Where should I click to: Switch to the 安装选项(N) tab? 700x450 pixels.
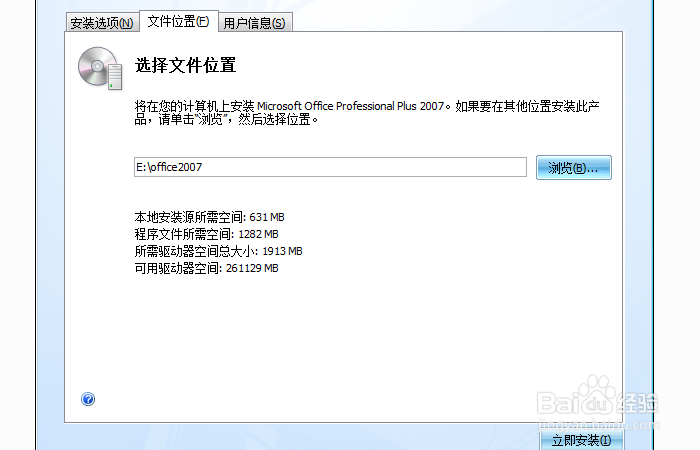pos(102,23)
